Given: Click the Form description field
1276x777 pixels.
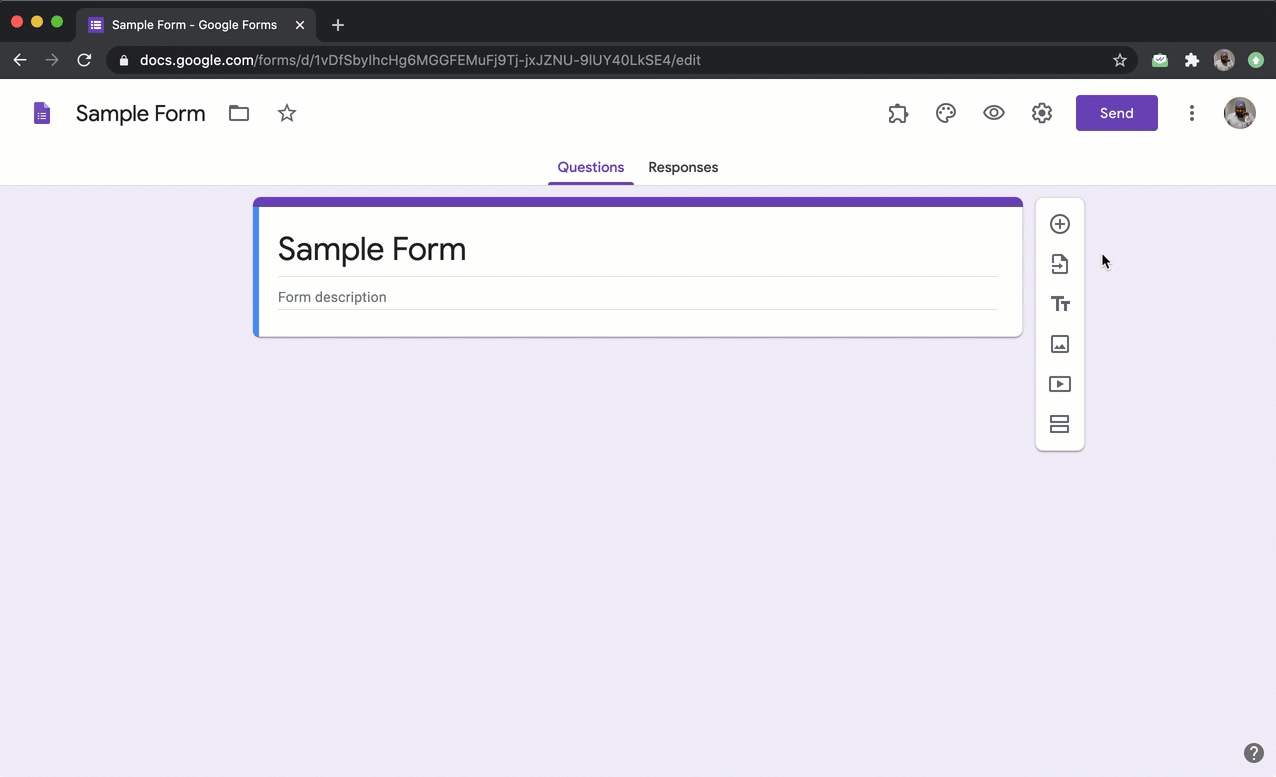Looking at the screenshot, I should tap(637, 297).
